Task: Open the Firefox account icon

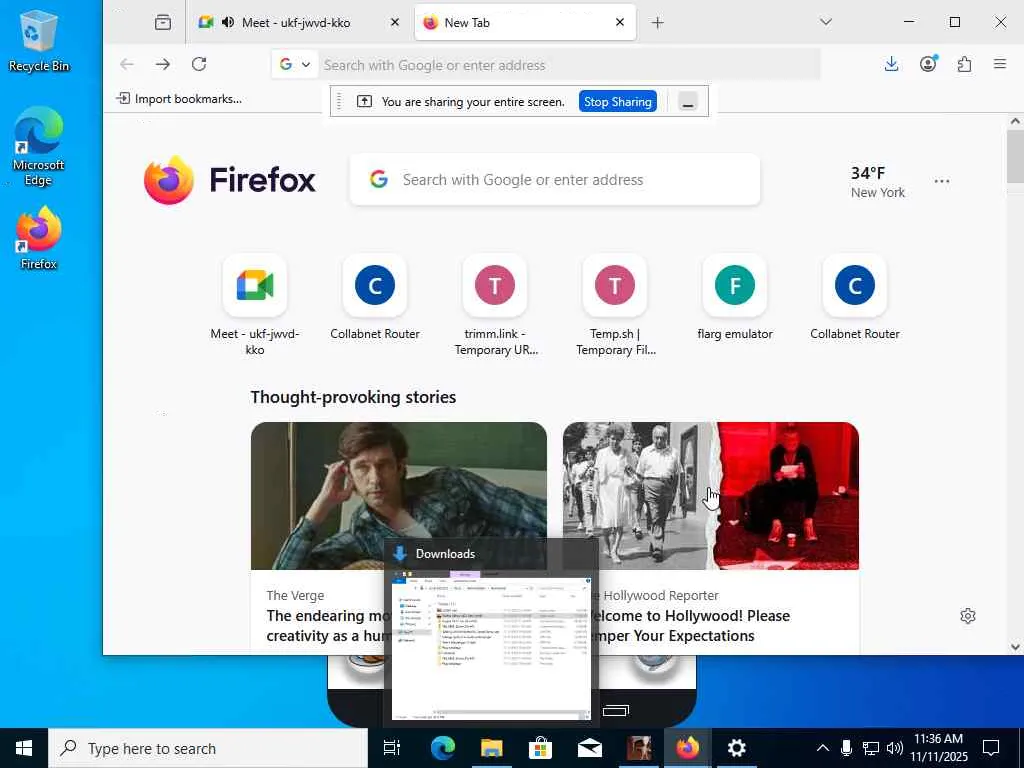Action: click(928, 64)
